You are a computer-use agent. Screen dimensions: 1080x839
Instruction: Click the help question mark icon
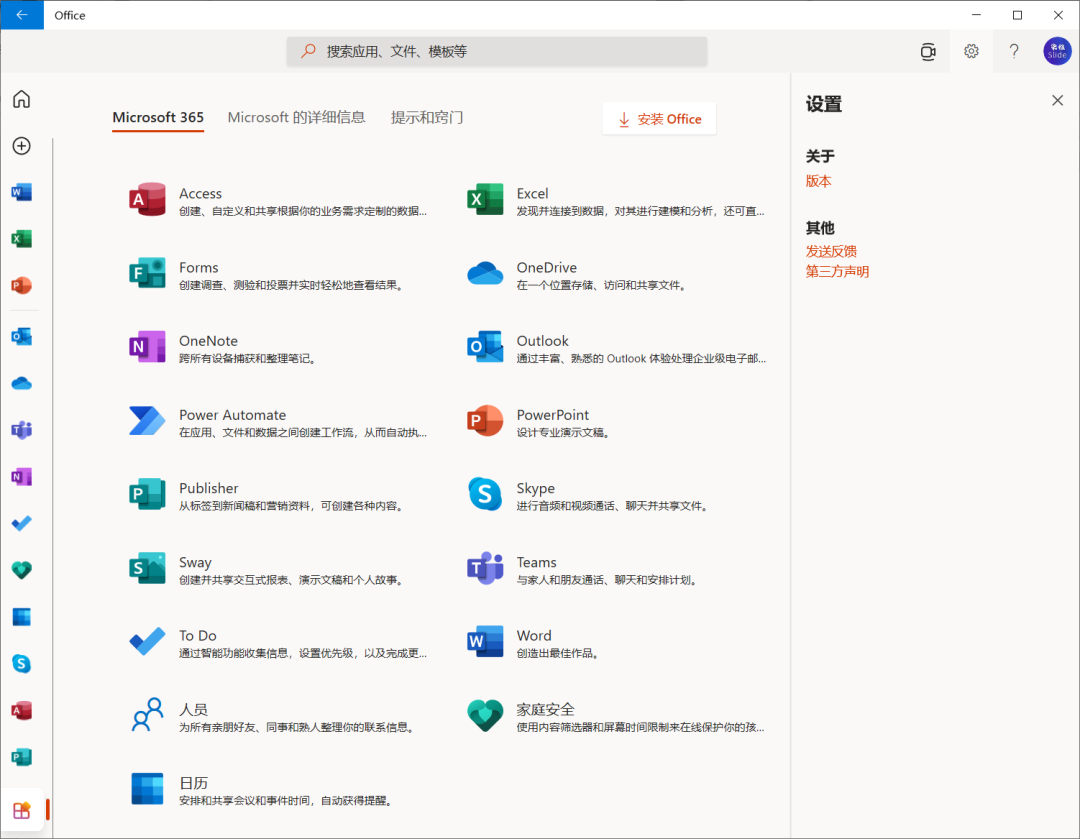tap(1014, 51)
